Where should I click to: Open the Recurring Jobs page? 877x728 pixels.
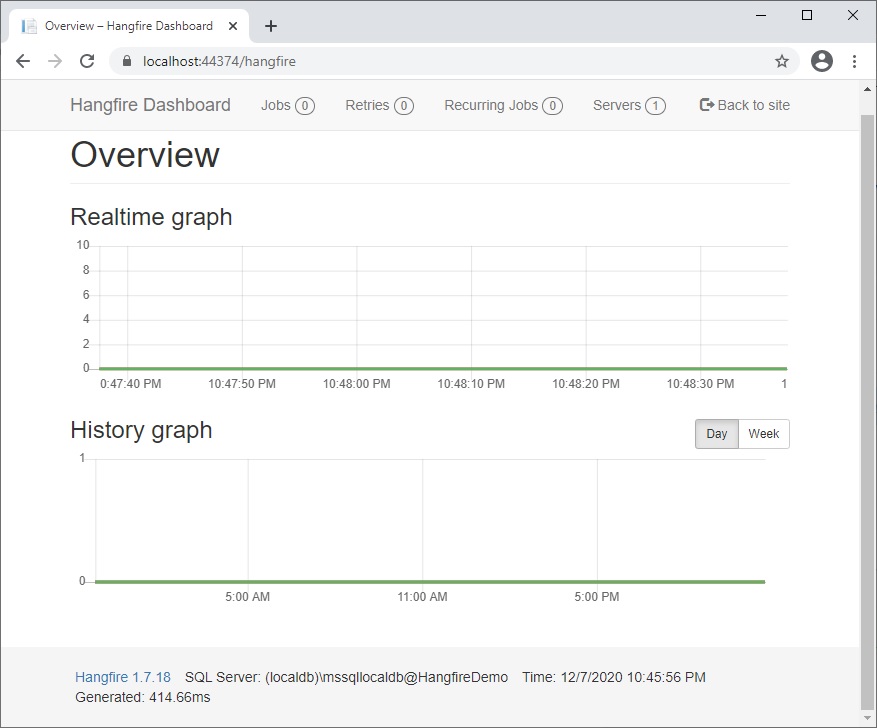click(503, 105)
